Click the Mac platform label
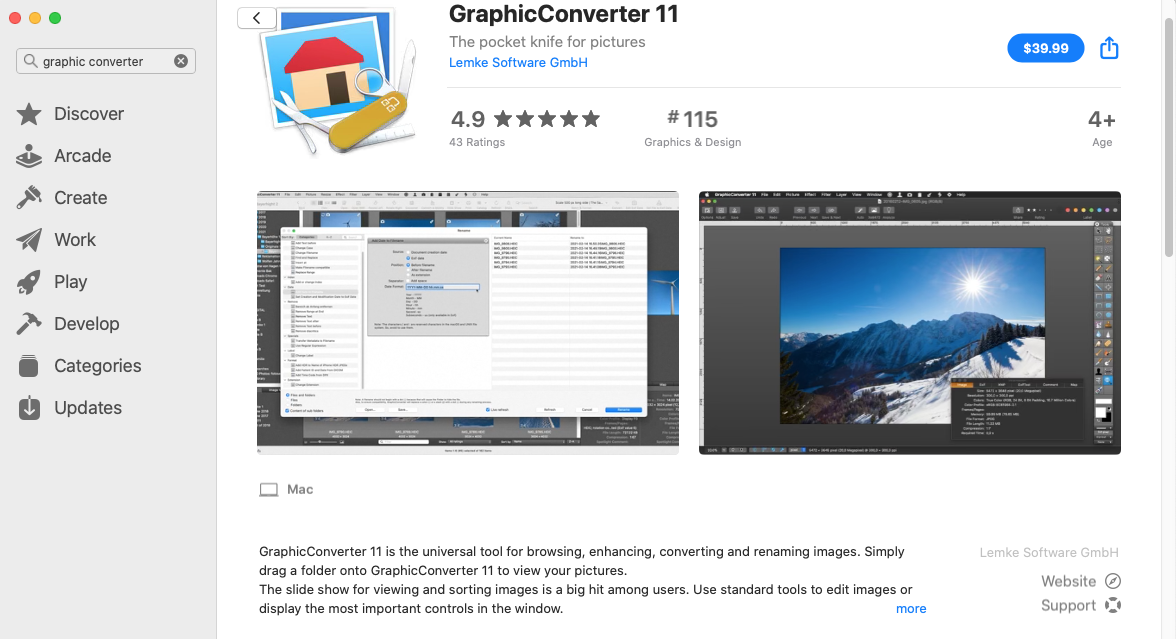The height and width of the screenshot is (639, 1176). pyautogui.click(x=300, y=490)
